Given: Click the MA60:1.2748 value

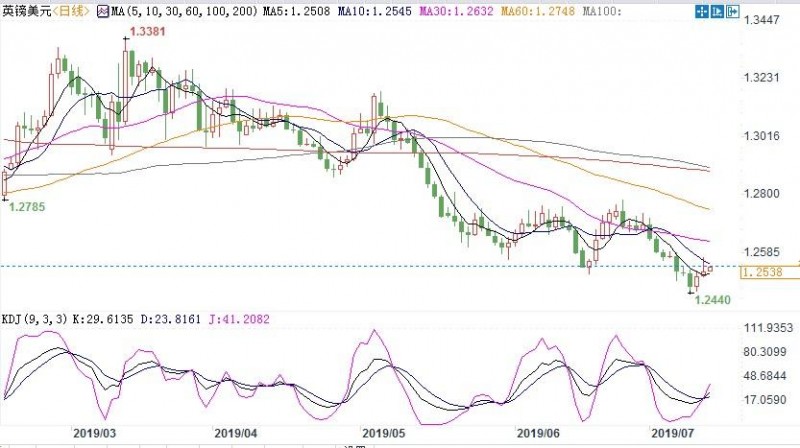Looking at the screenshot, I should click(x=538, y=11).
